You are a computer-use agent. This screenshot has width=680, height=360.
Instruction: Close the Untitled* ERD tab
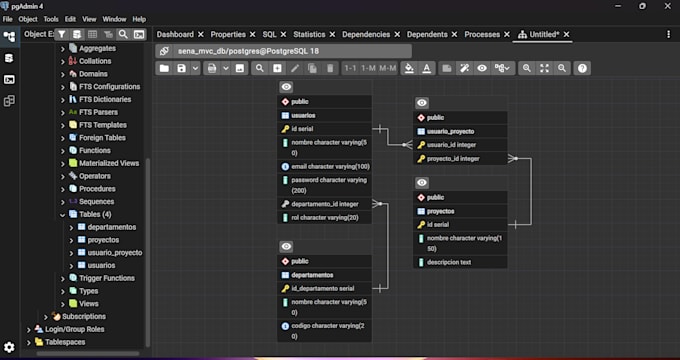click(567, 34)
